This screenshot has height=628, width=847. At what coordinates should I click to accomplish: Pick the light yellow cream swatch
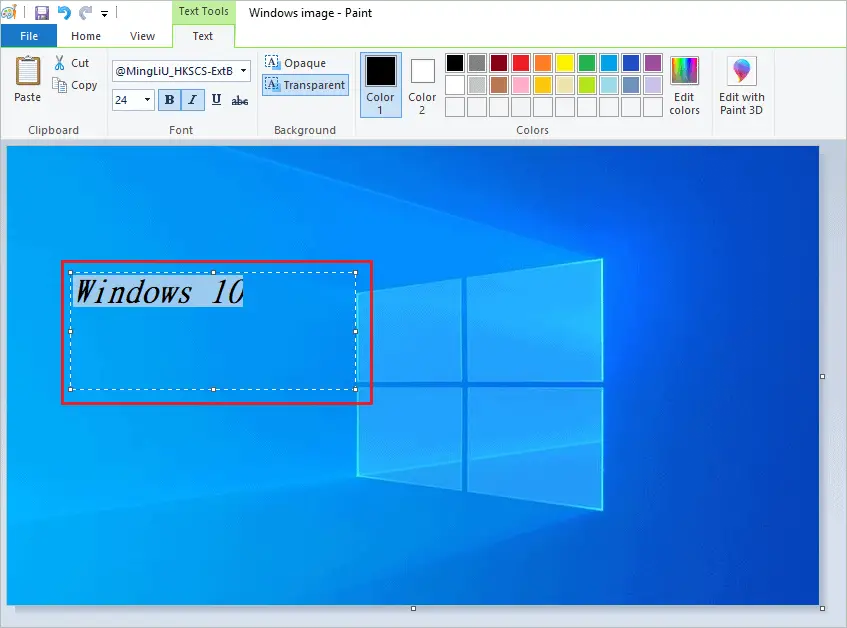(565, 85)
